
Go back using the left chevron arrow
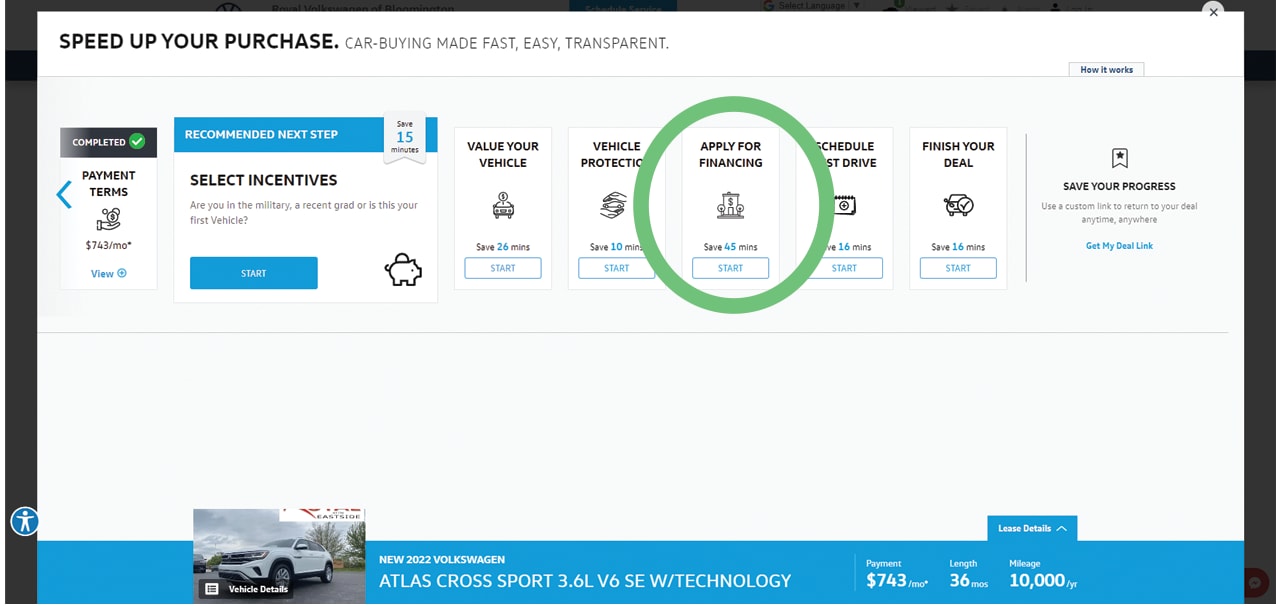click(64, 194)
